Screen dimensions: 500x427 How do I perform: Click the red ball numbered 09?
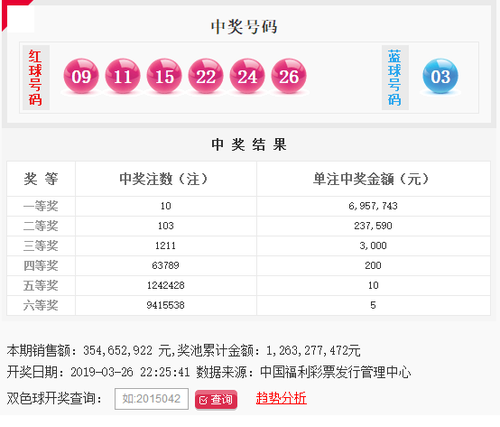(x=81, y=76)
